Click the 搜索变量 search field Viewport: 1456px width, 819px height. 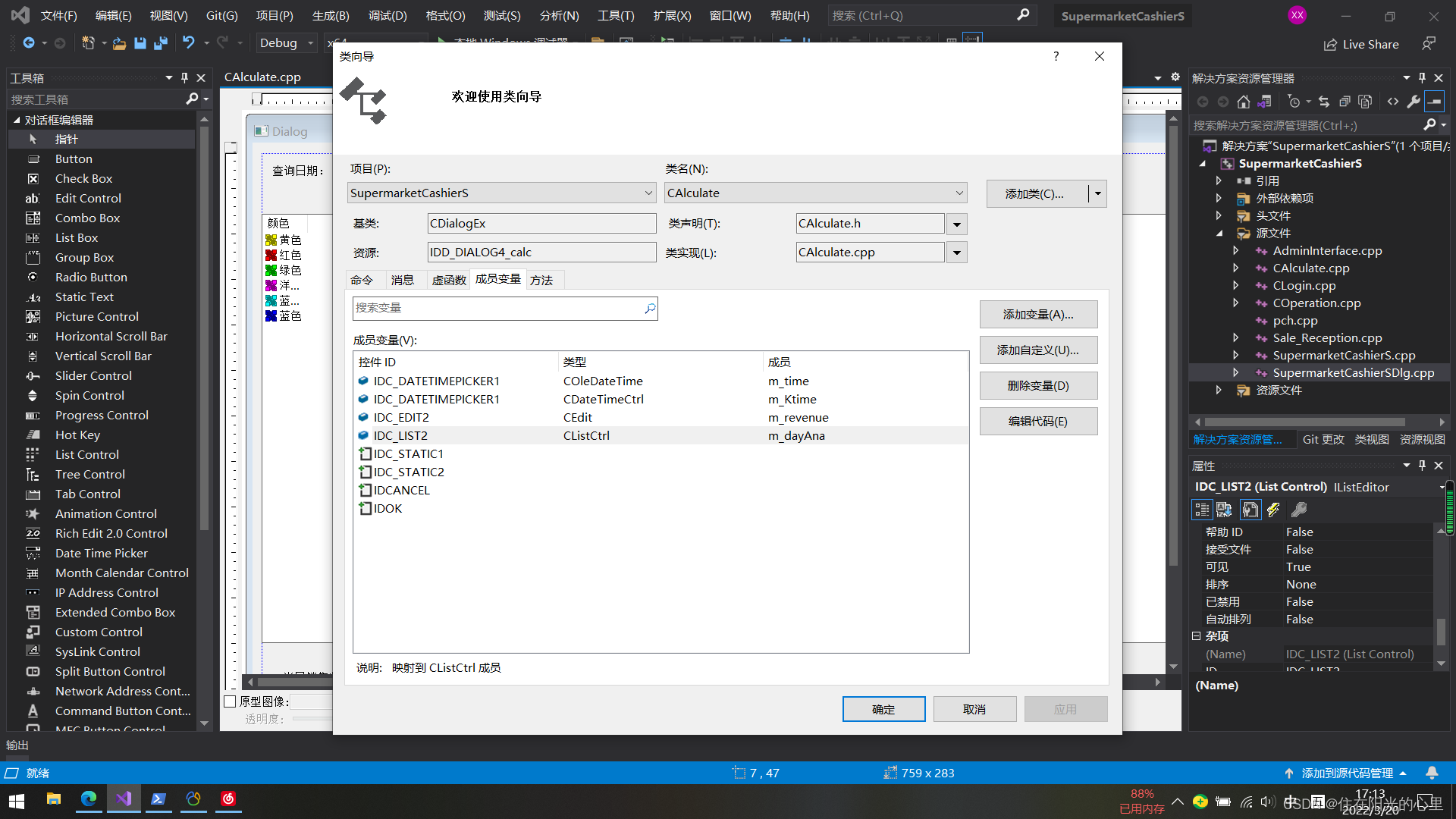coord(497,308)
